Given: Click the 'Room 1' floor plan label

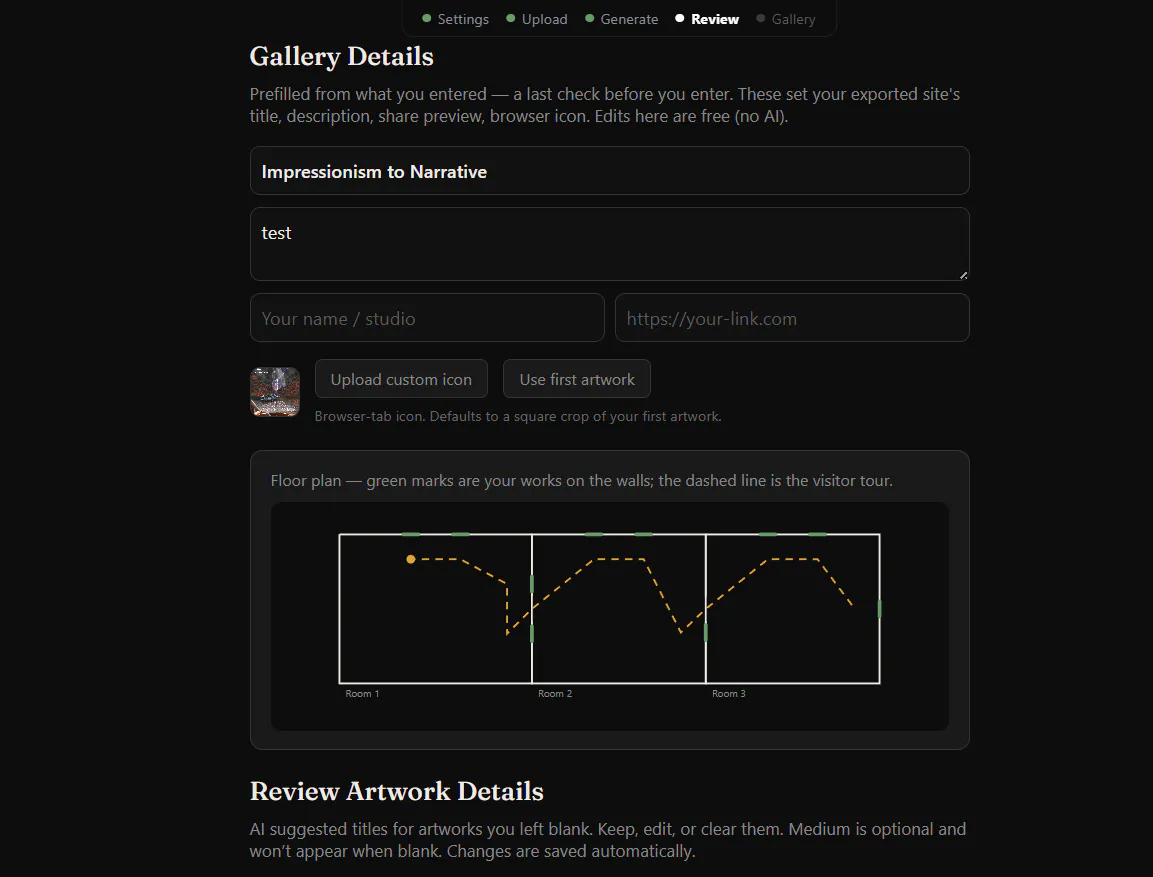Looking at the screenshot, I should click(363, 693).
